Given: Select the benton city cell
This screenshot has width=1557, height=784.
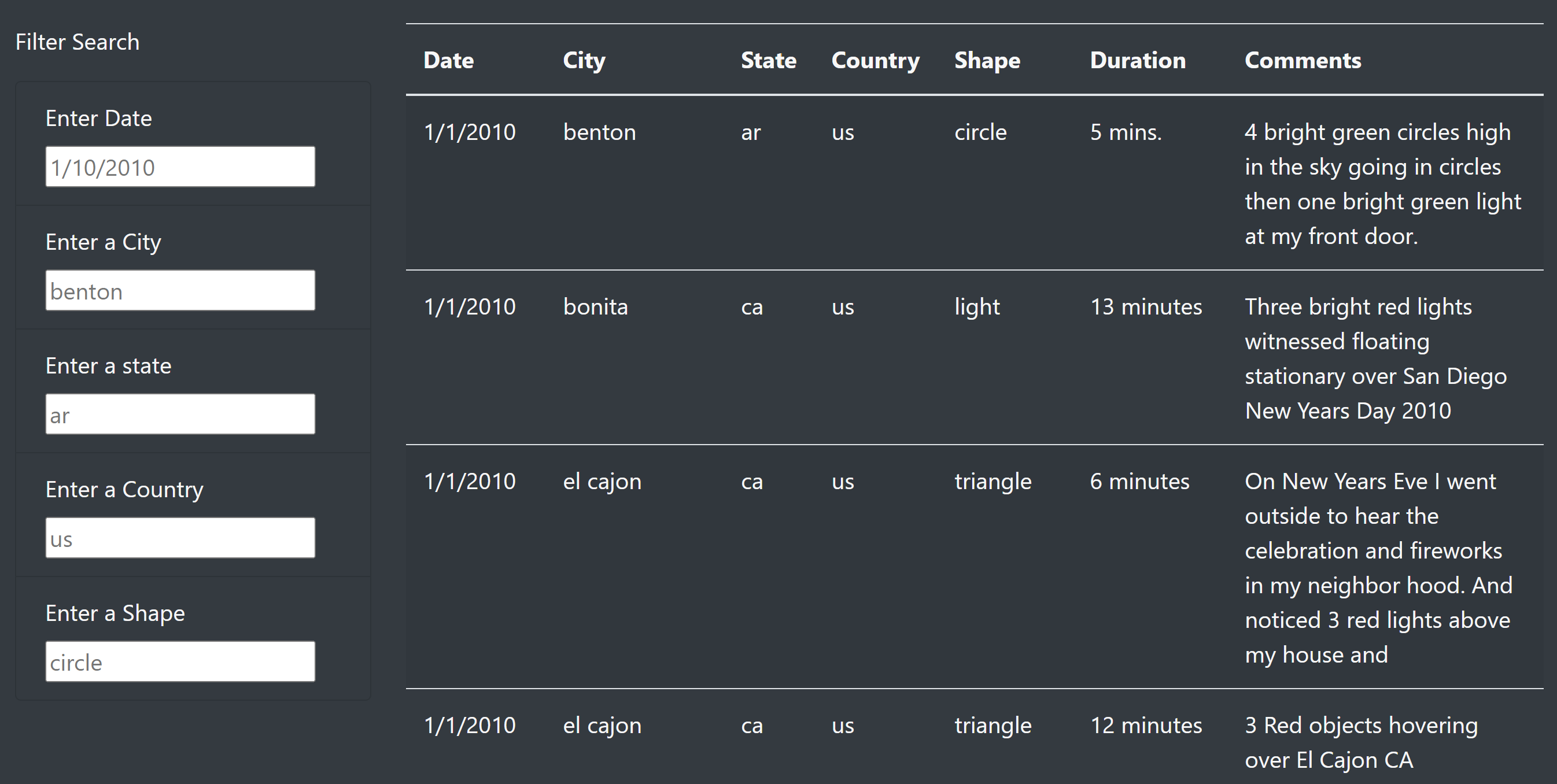Looking at the screenshot, I should coord(600,132).
